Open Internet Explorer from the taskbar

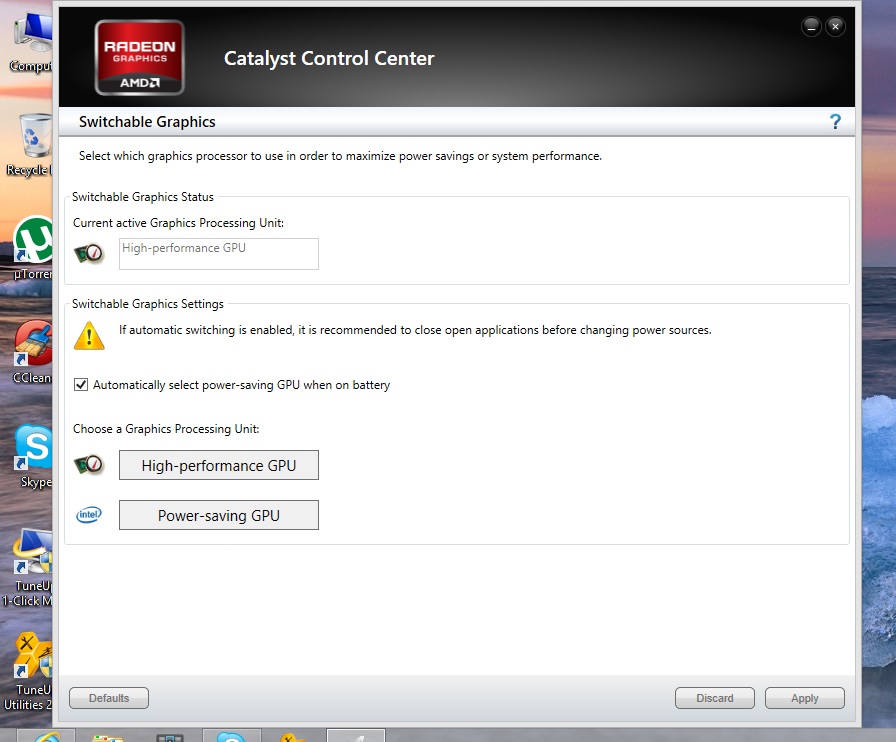pos(46,736)
